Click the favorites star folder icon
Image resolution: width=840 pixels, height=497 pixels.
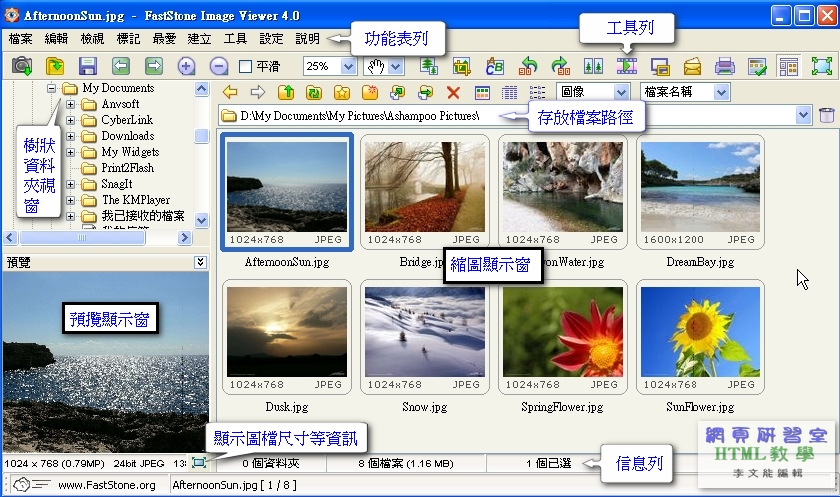coord(342,92)
